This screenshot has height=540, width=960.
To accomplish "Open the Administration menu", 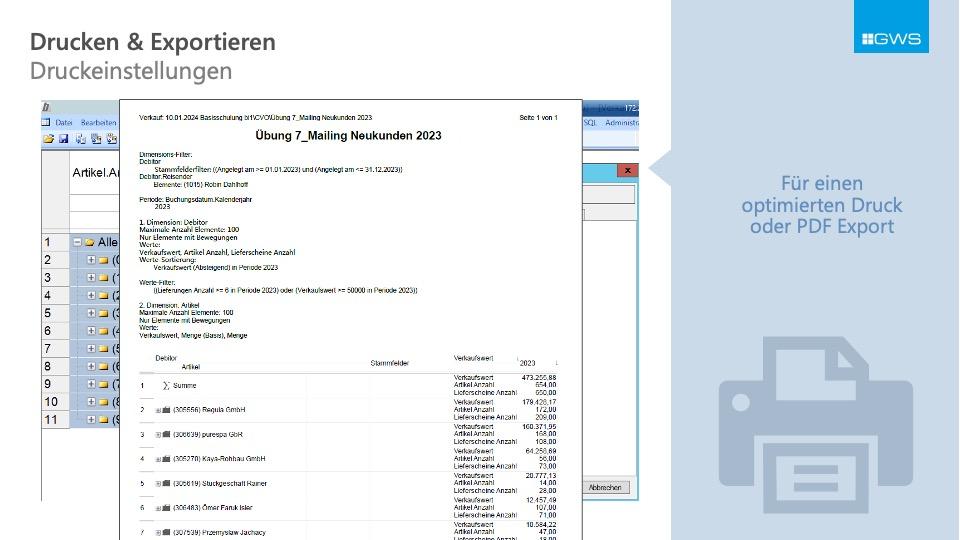I will tap(621, 122).
